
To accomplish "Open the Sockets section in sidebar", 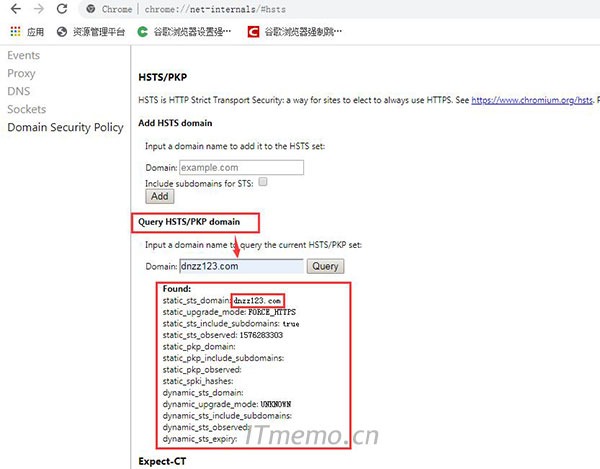I will (x=26, y=109).
